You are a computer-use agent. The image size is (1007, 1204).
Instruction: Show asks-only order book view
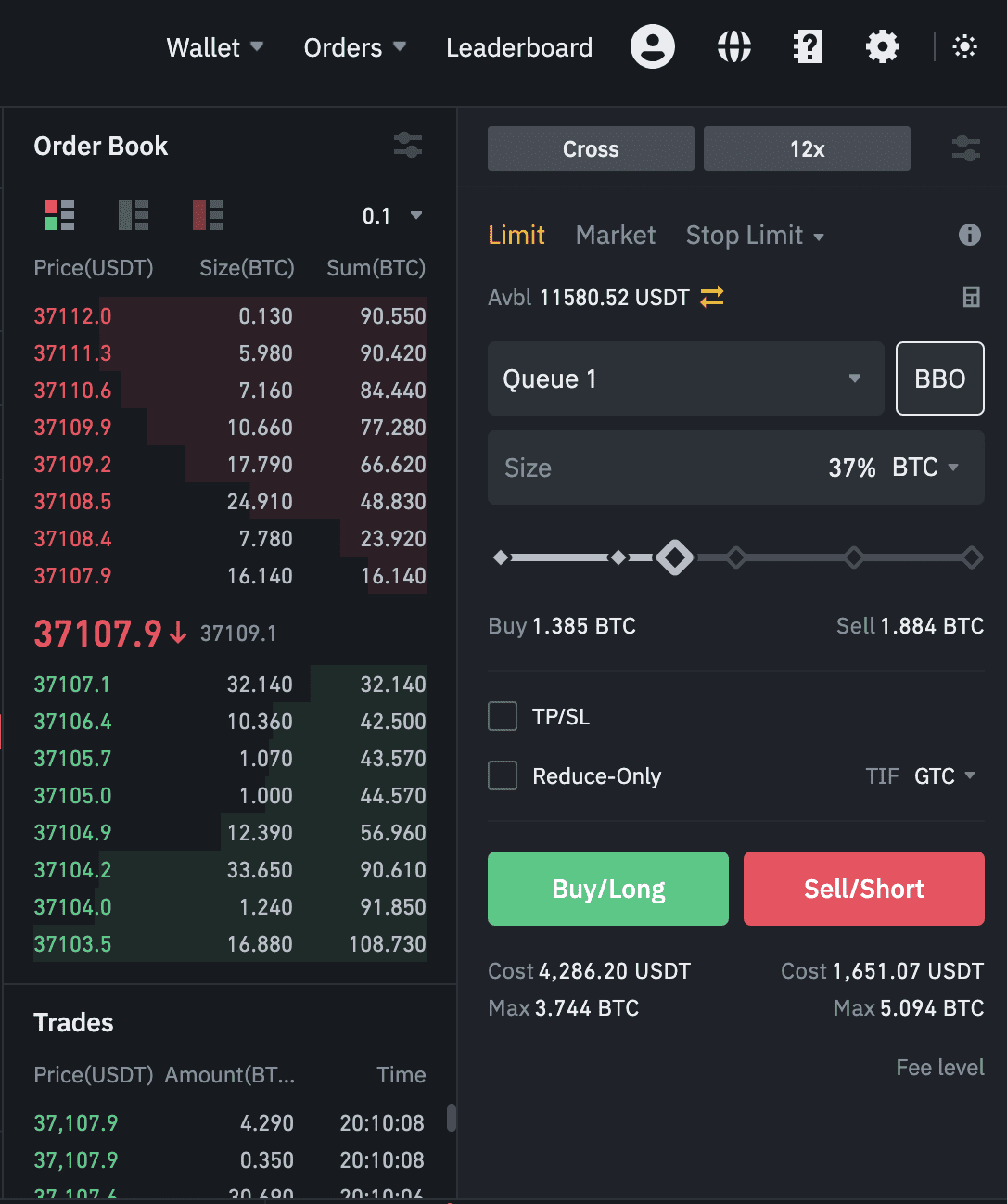pos(208,215)
